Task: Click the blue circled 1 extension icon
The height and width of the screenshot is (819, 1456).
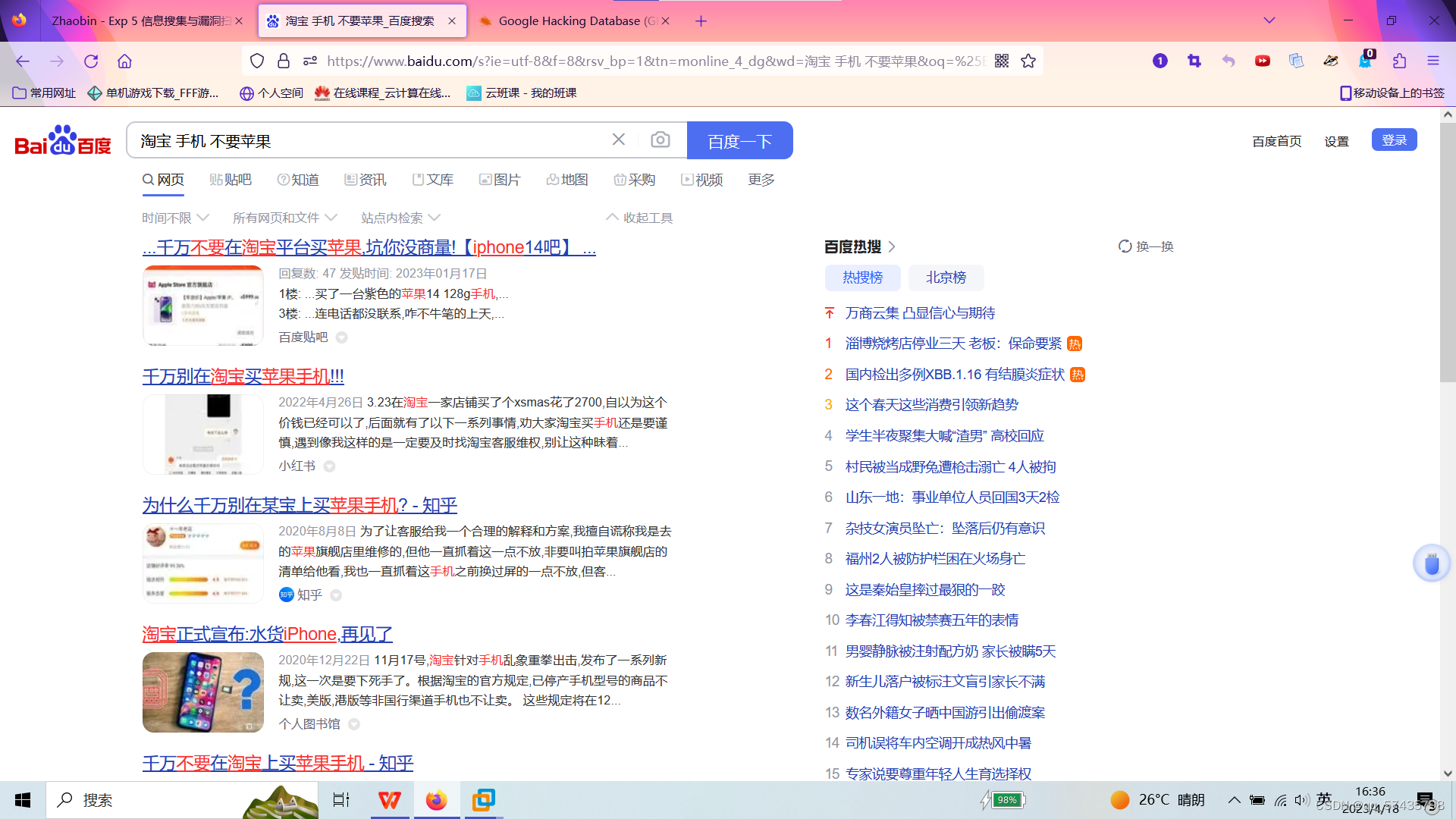Action: tap(1160, 61)
